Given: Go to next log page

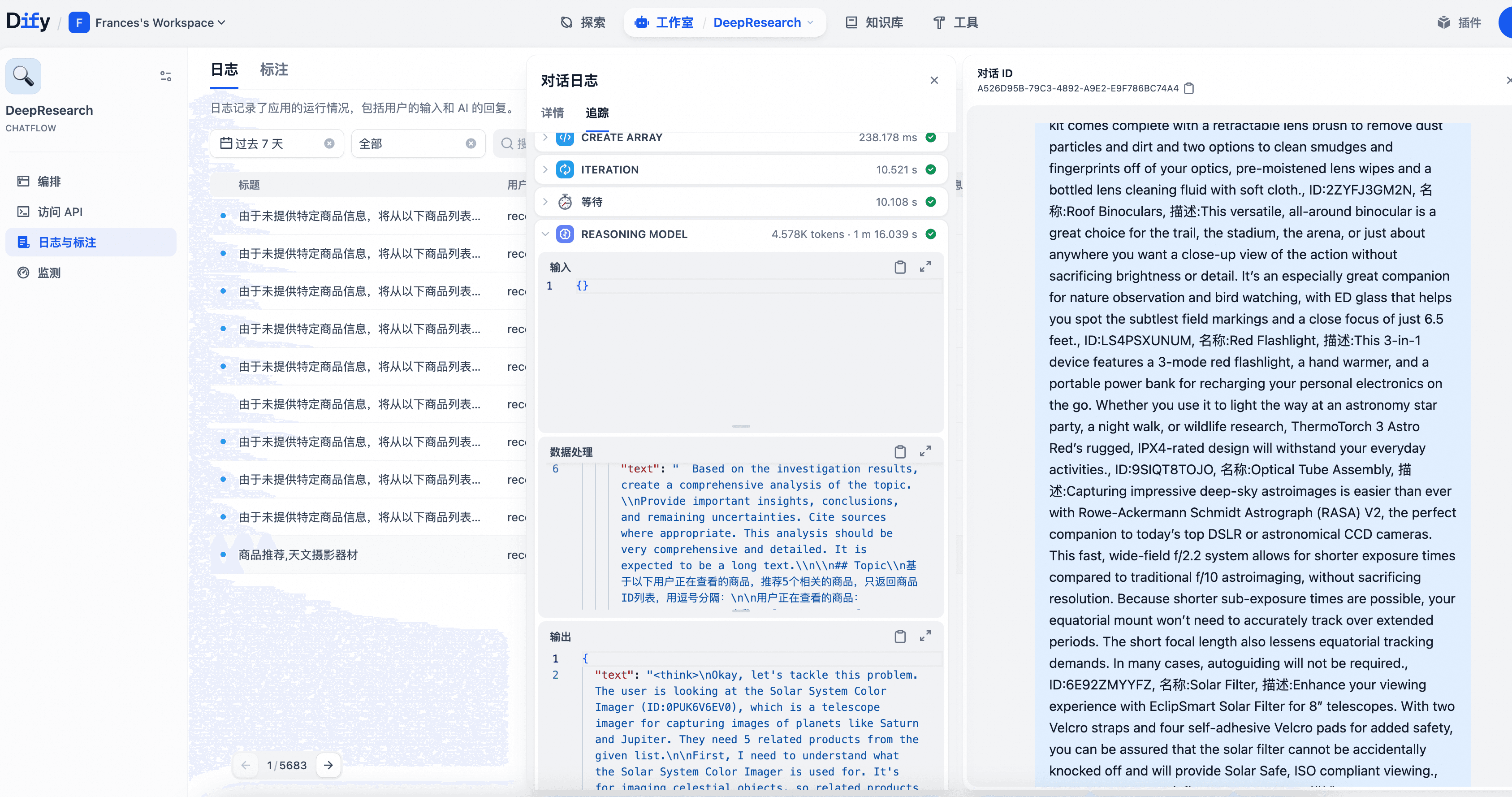Looking at the screenshot, I should pos(328,765).
